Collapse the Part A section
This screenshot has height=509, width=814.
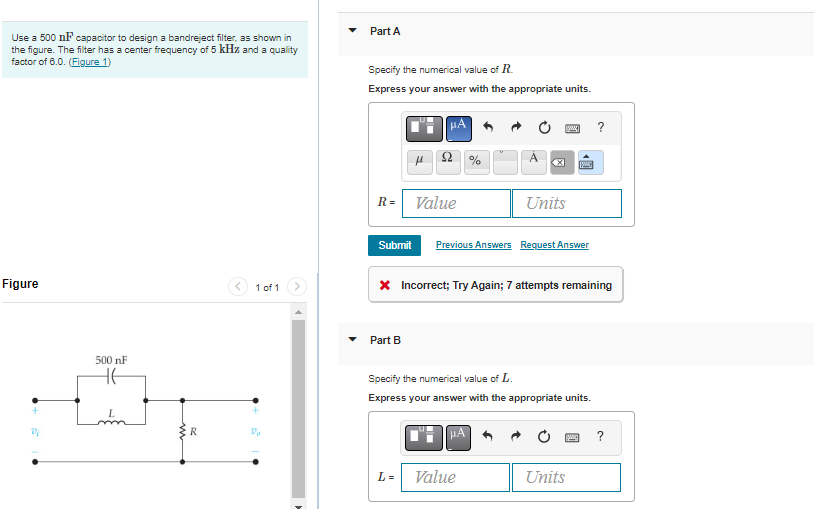352,31
